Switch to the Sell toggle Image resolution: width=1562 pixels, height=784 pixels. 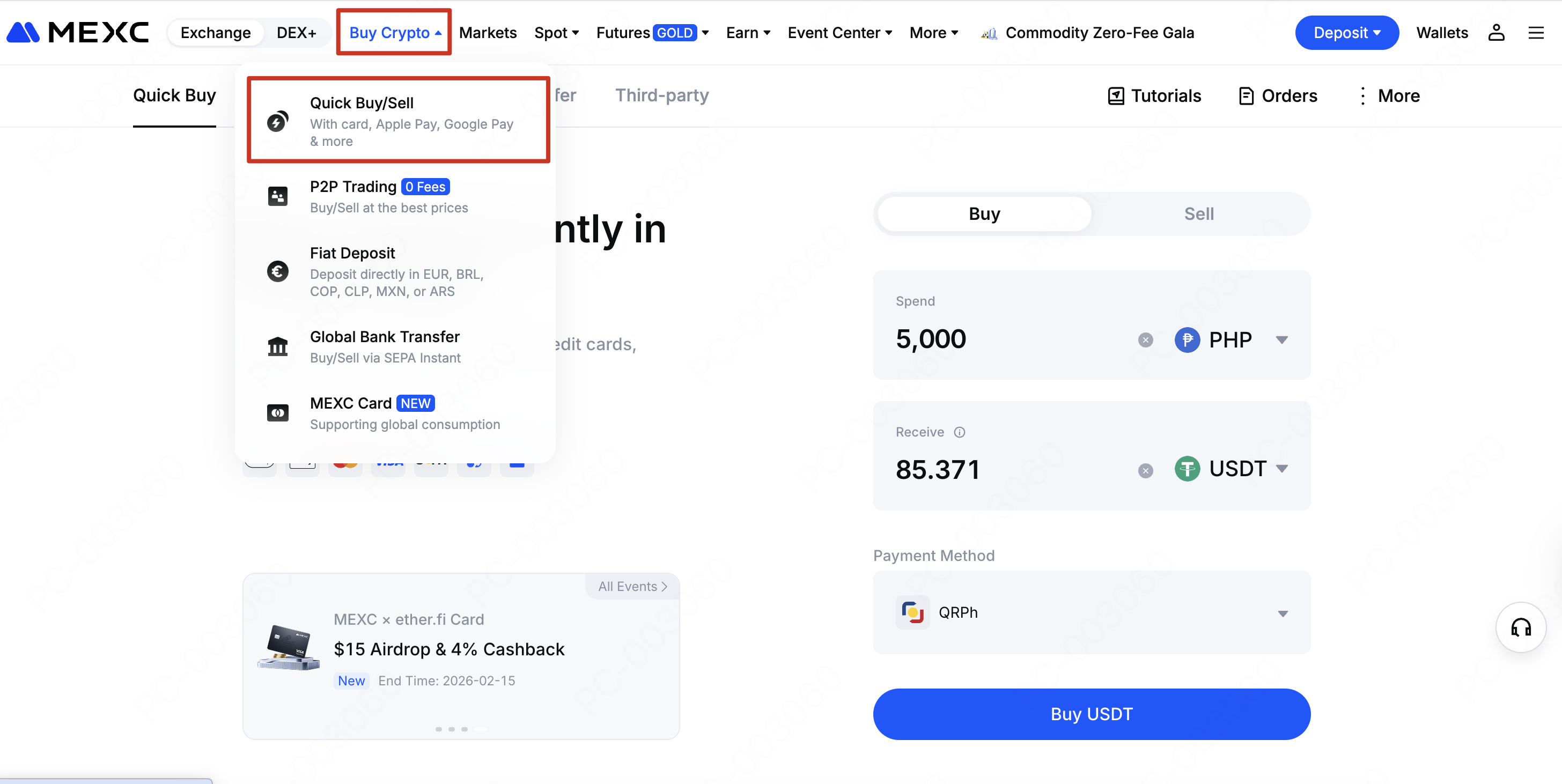pos(1199,213)
